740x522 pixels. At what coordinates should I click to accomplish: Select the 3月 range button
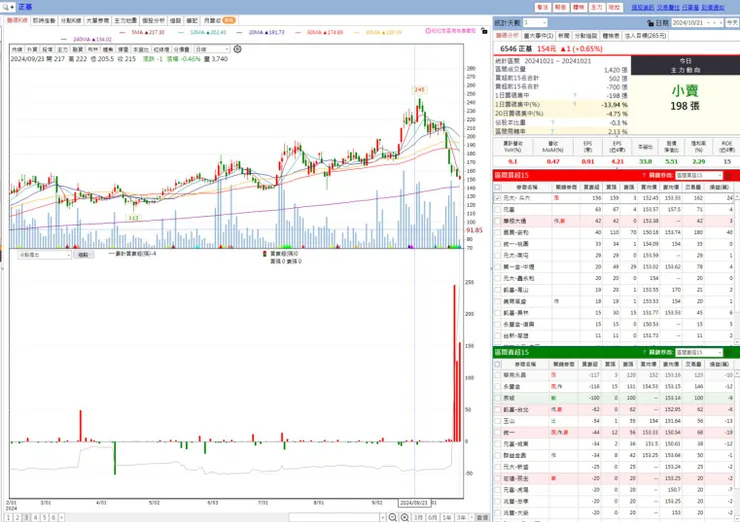(419, 518)
